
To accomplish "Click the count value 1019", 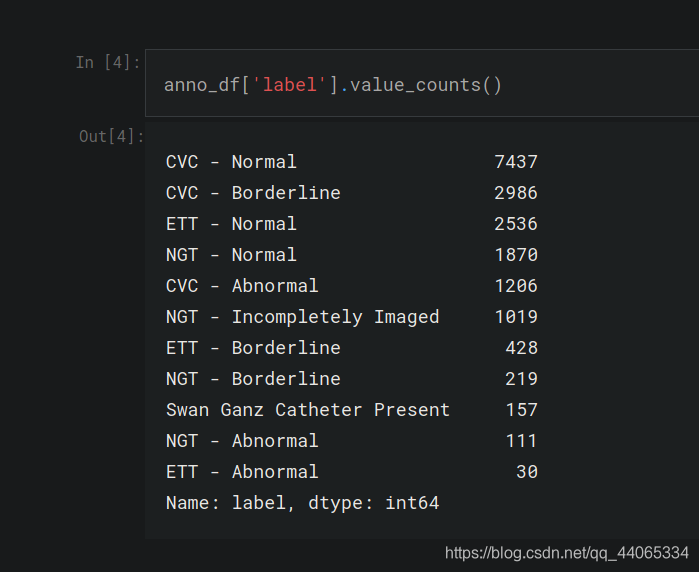I will (516, 317).
